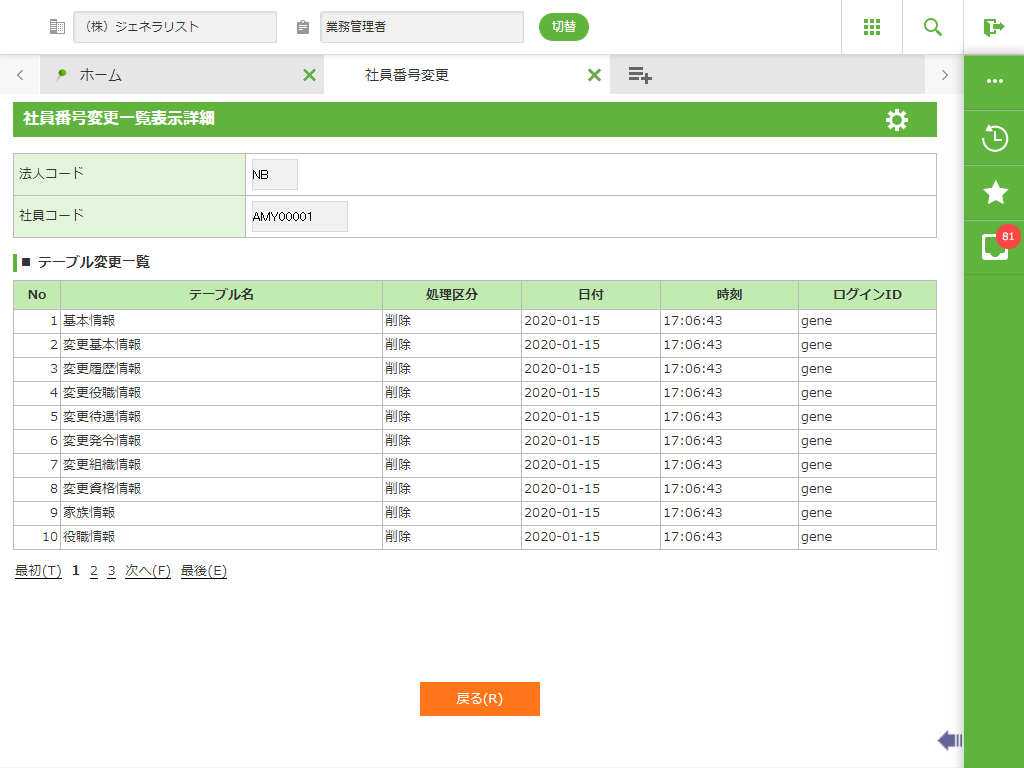Jump to the 最後(E) page link
1024x768 pixels.
(204, 571)
